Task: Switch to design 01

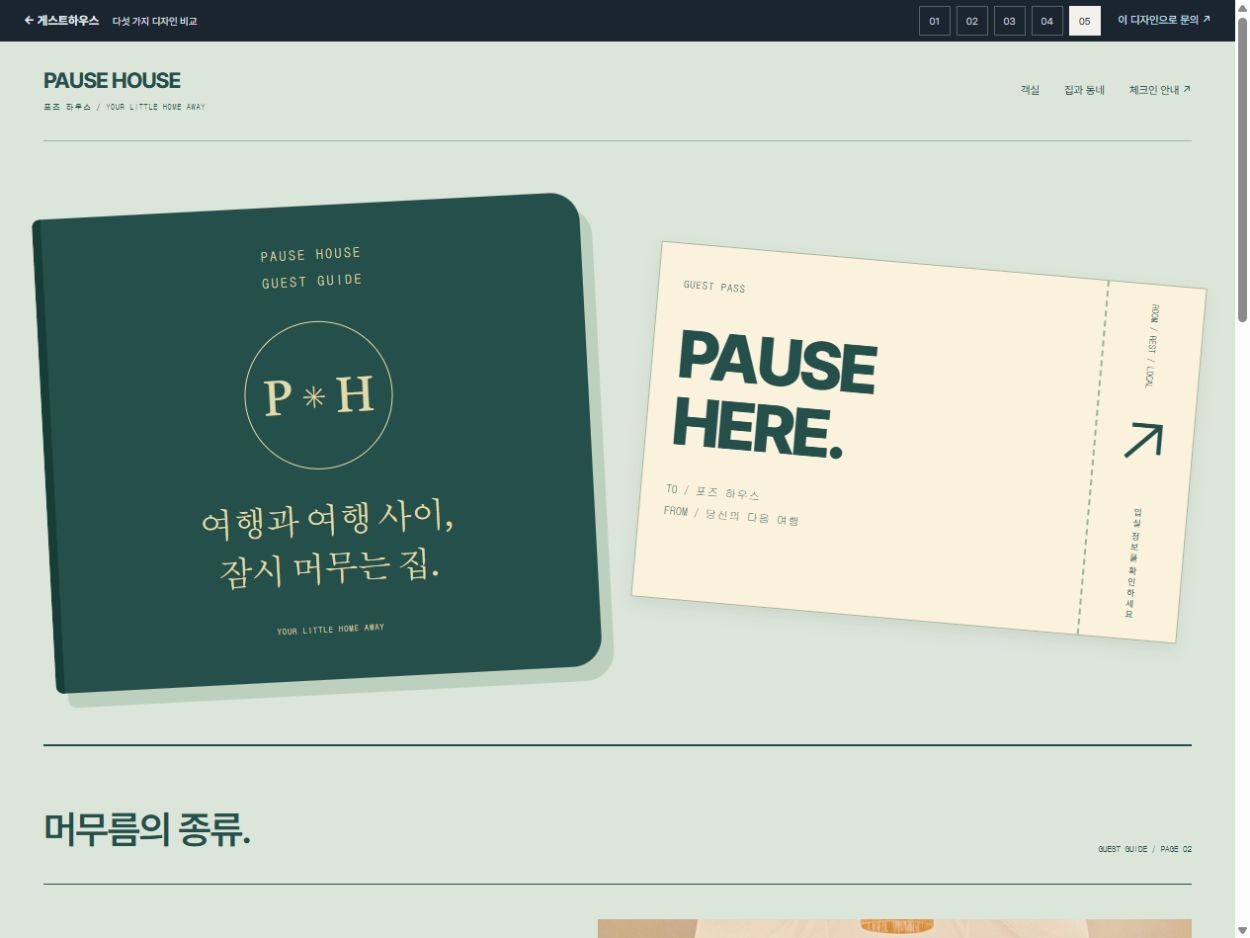Action: click(934, 21)
